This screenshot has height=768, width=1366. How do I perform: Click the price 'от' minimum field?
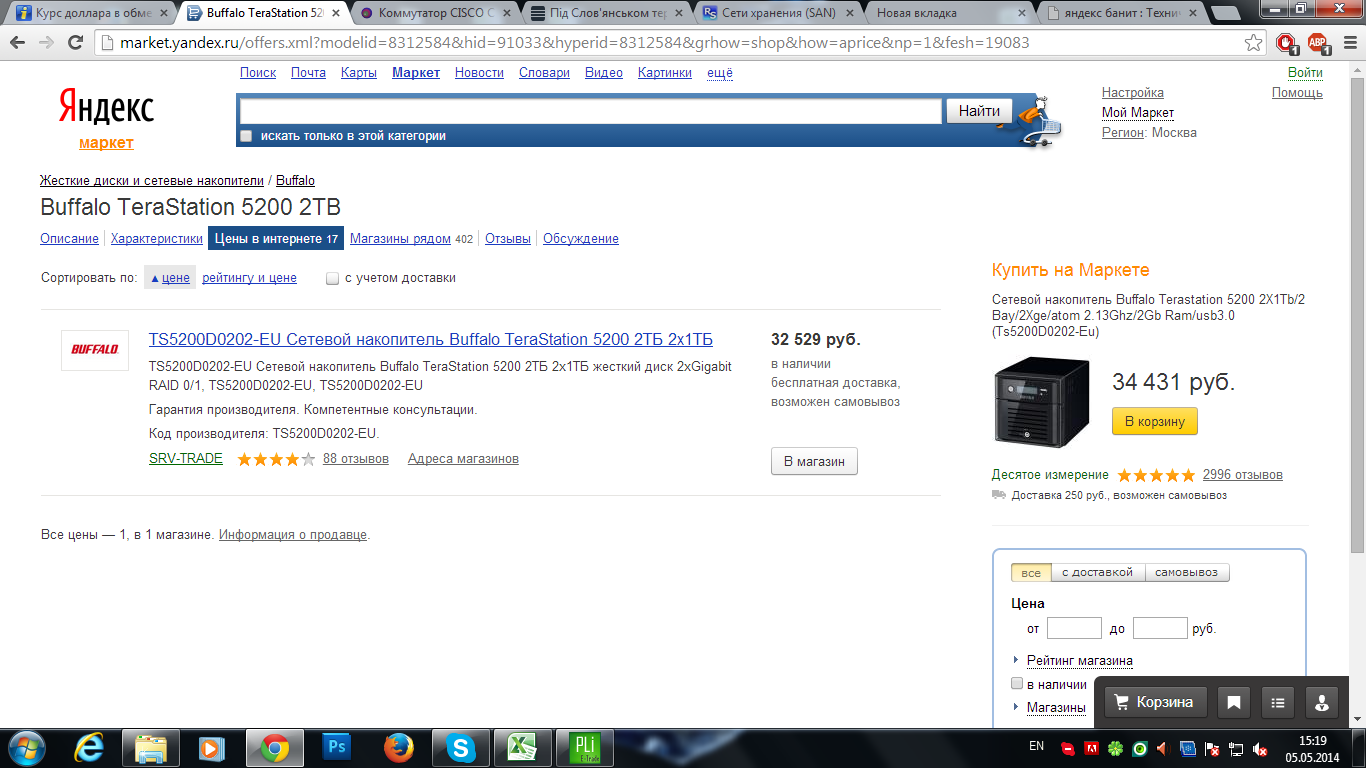[1074, 628]
